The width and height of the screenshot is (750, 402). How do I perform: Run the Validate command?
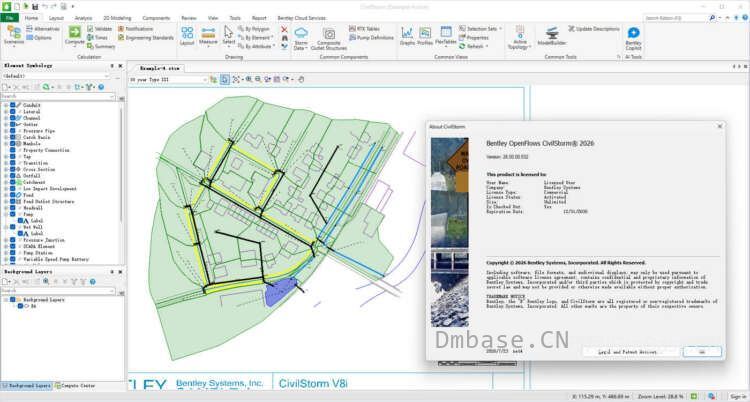click(99, 29)
